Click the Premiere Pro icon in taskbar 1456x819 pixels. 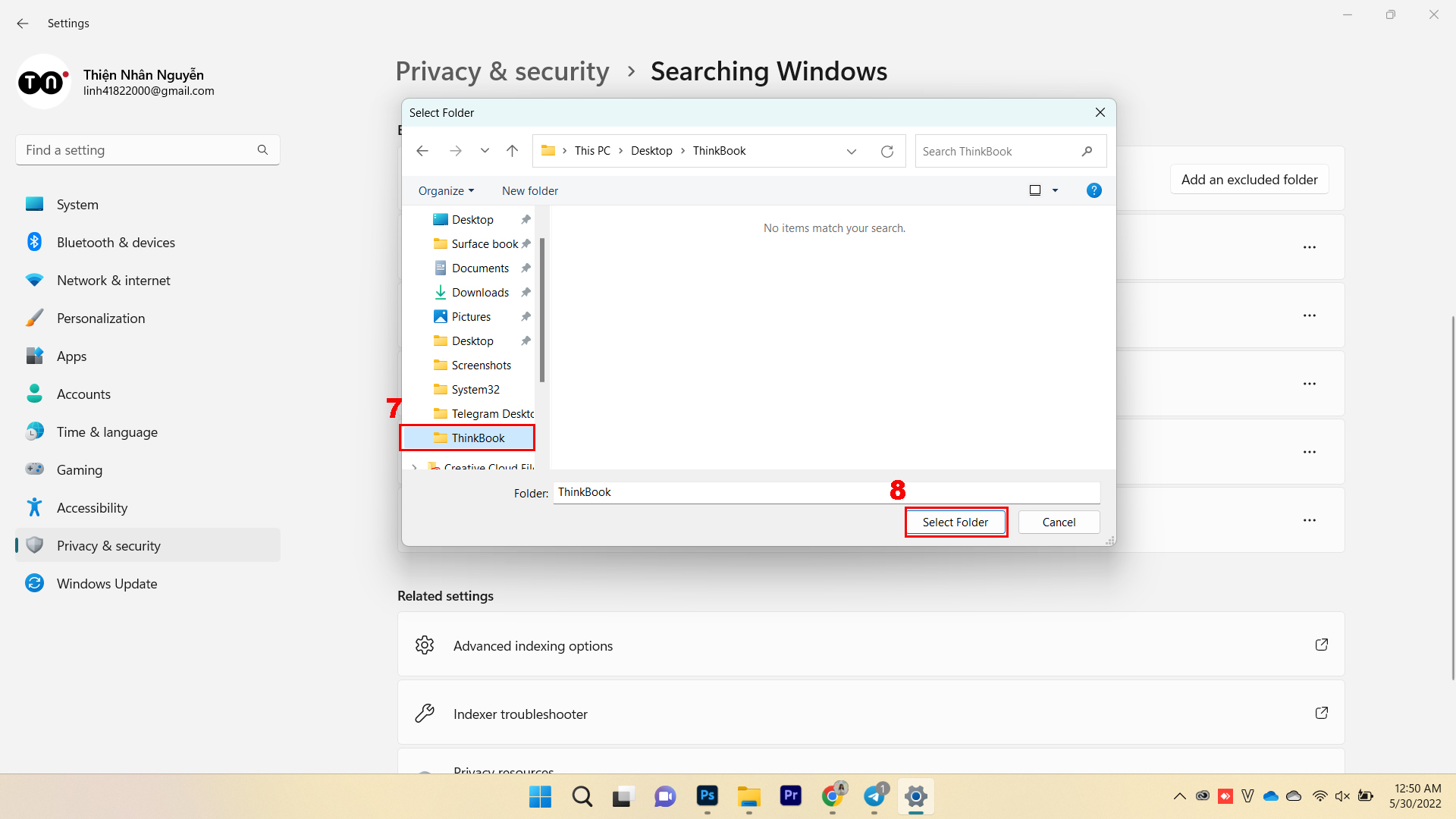click(x=792, y=796)
